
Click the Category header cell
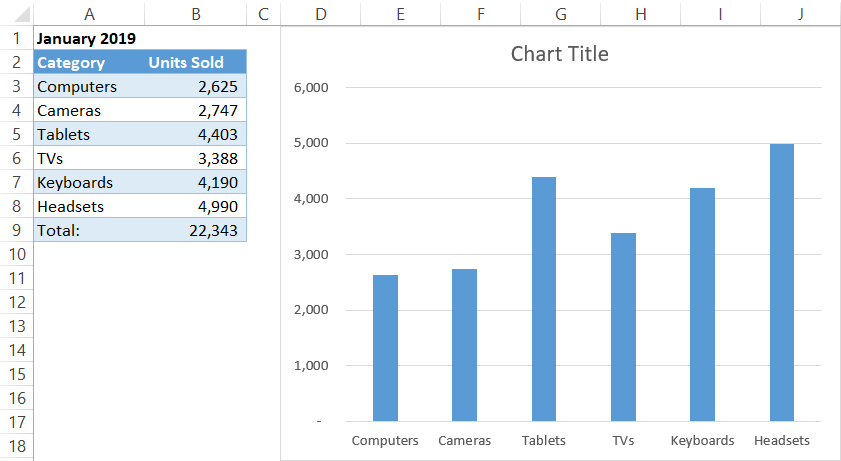coord(89,62)
